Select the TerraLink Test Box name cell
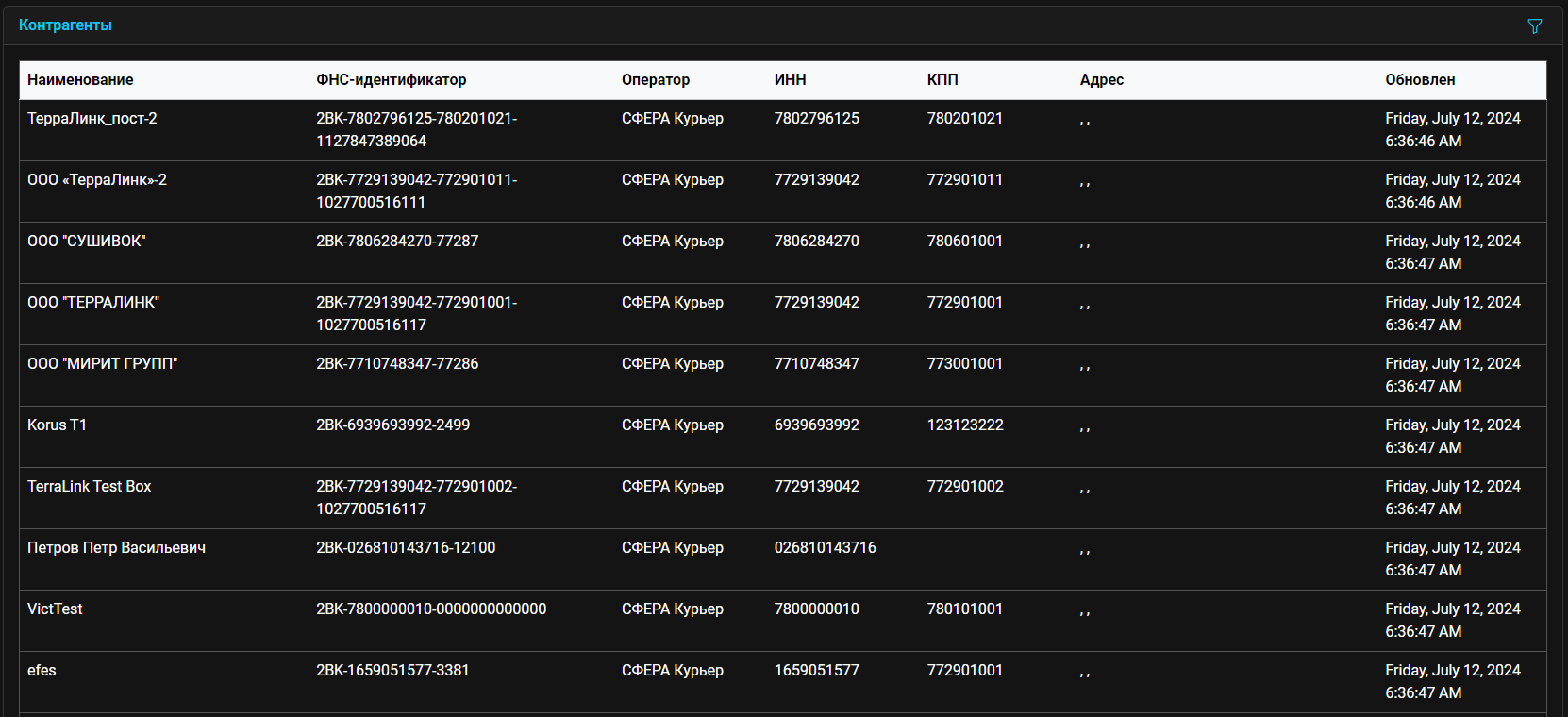 tap(90, 487)
